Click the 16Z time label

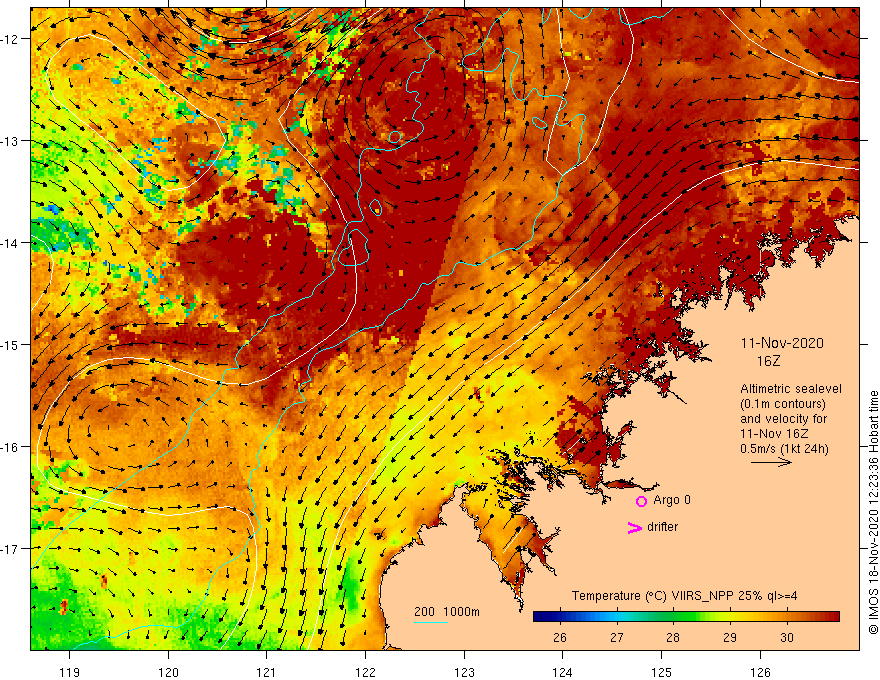pos(768,361)
